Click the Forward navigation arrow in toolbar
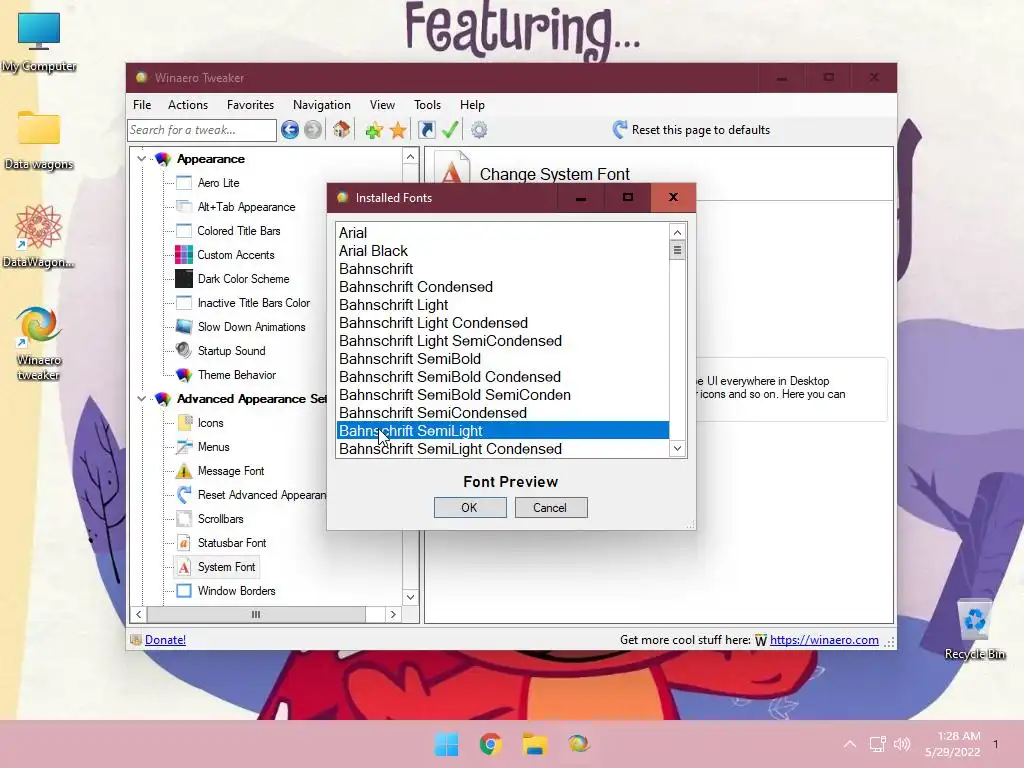 point(313,130)
